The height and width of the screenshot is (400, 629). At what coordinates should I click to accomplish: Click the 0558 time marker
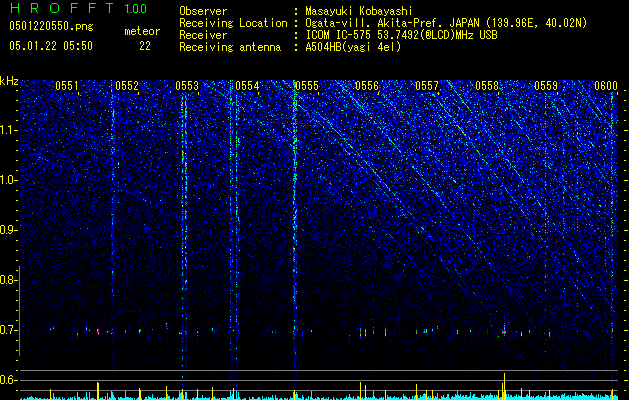coord(487,85)
